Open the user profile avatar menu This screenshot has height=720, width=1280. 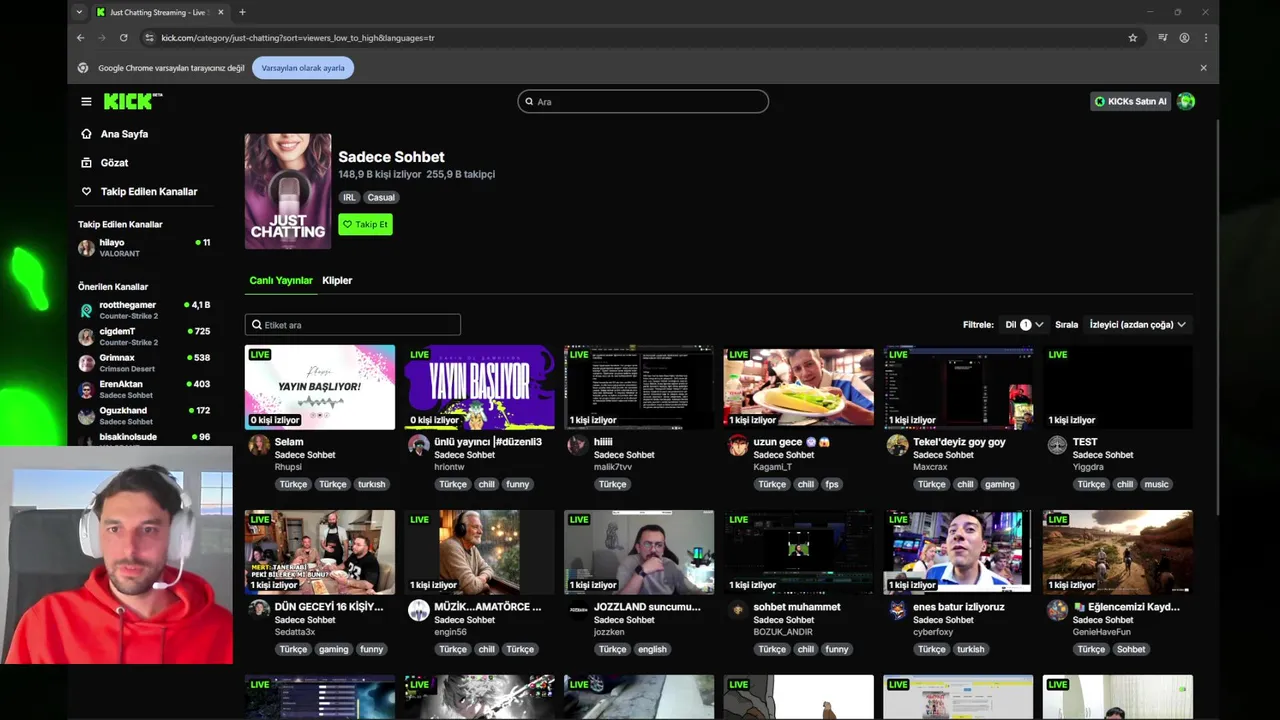tap(1186, 101)
